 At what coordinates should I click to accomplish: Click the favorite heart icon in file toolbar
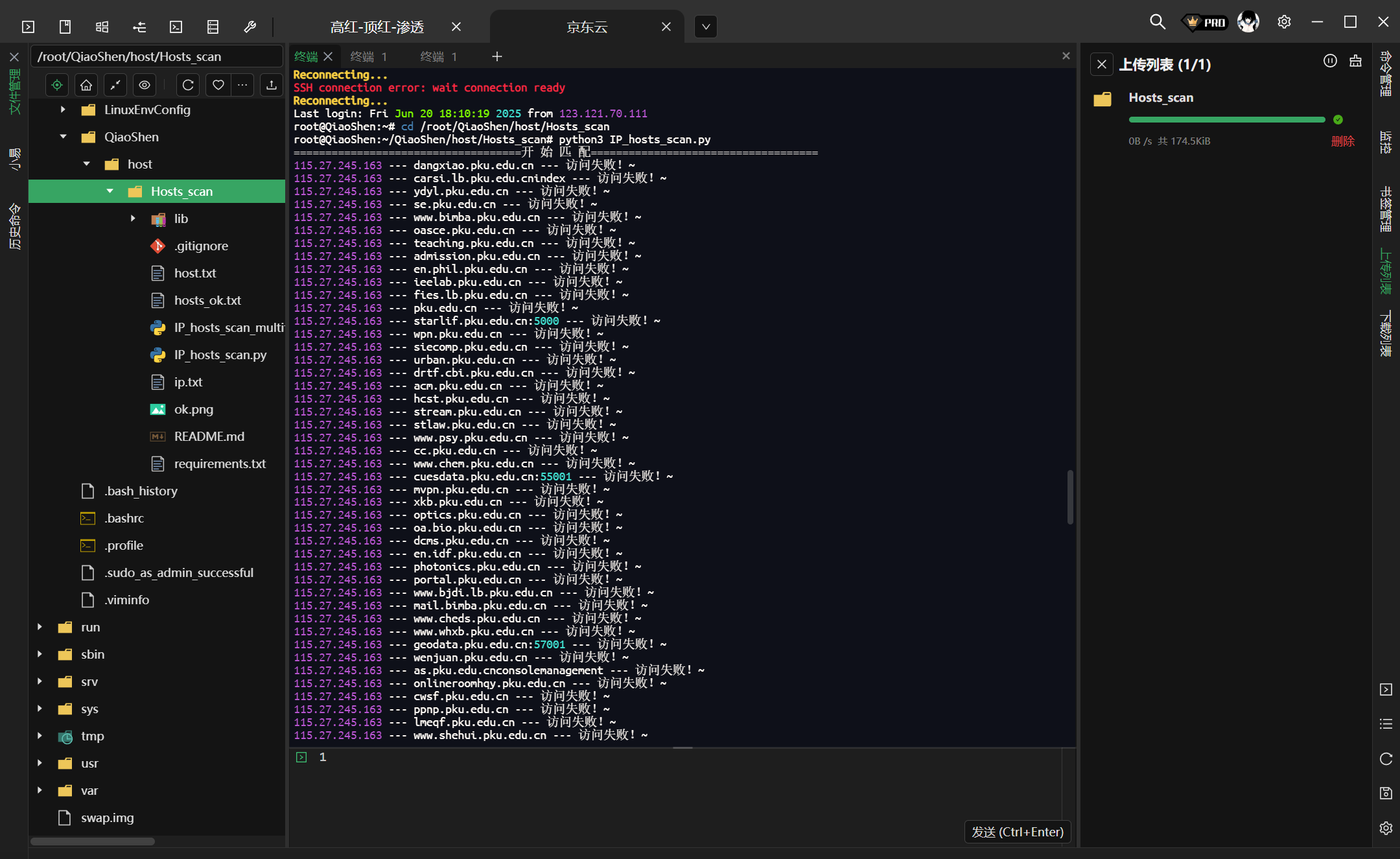[218, 85]
